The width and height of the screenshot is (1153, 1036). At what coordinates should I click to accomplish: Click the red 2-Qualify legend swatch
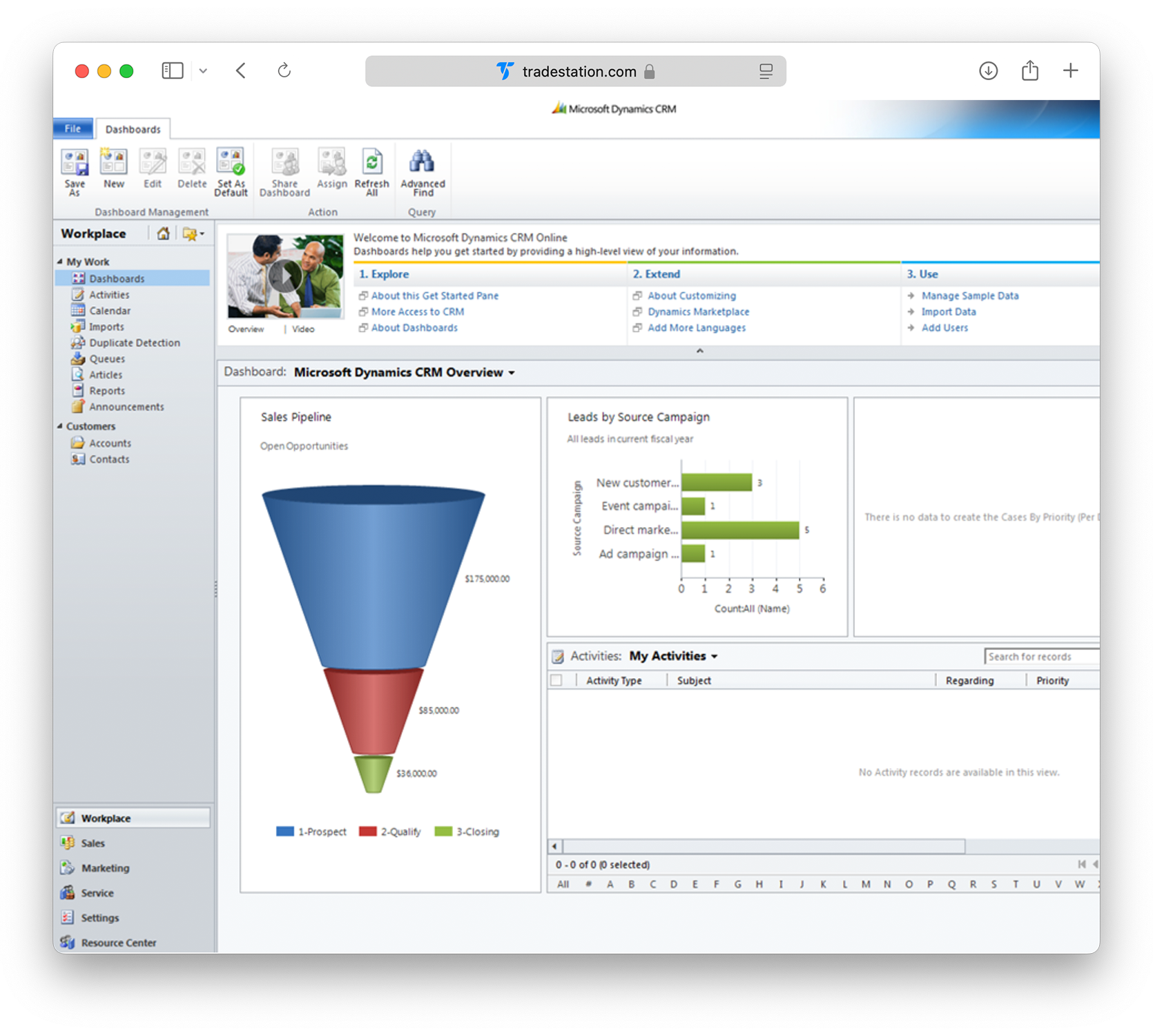pyautogui.click(x=367, y=831)
